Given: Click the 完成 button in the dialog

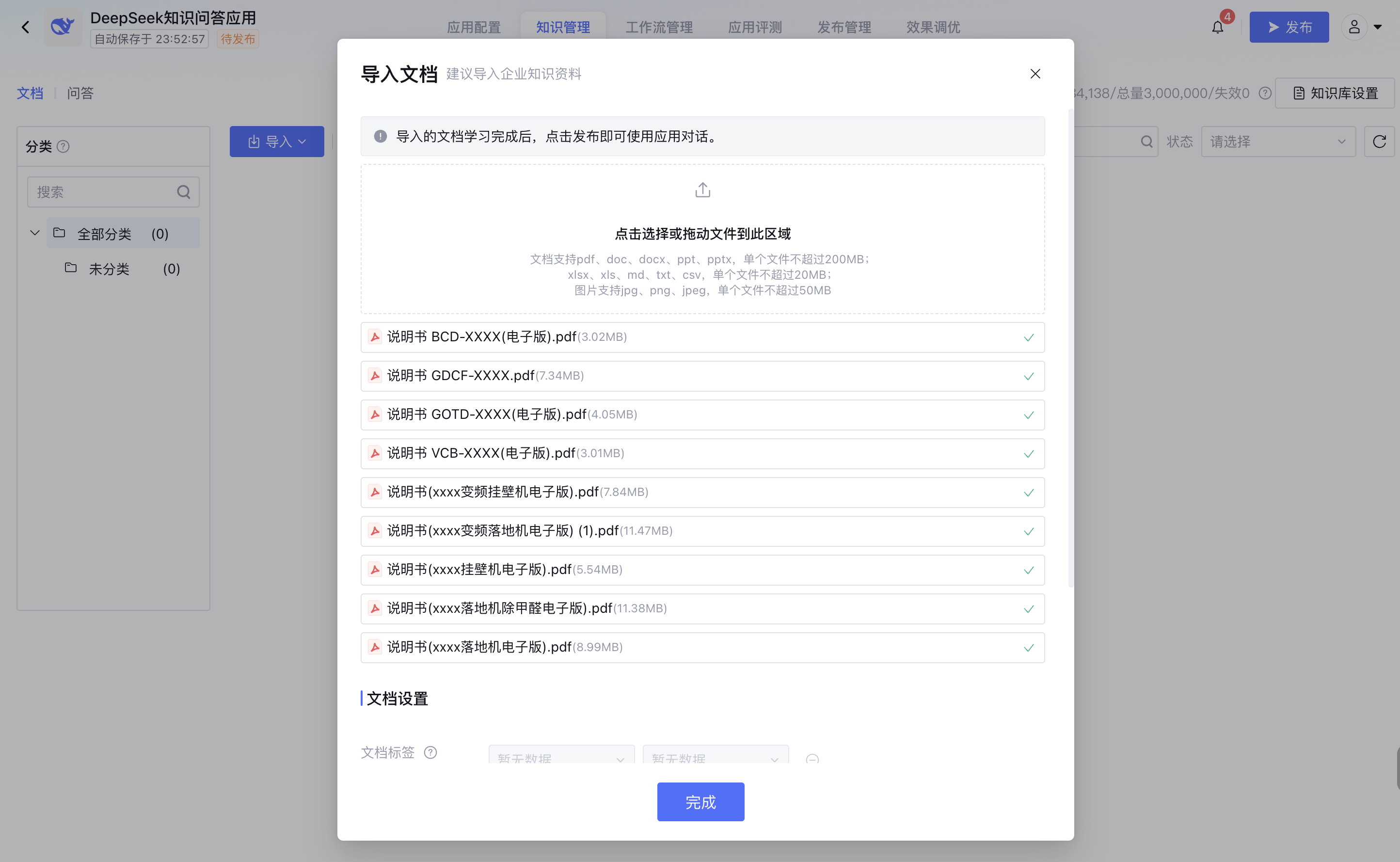Looking at the screenshot, I should 700,801.
